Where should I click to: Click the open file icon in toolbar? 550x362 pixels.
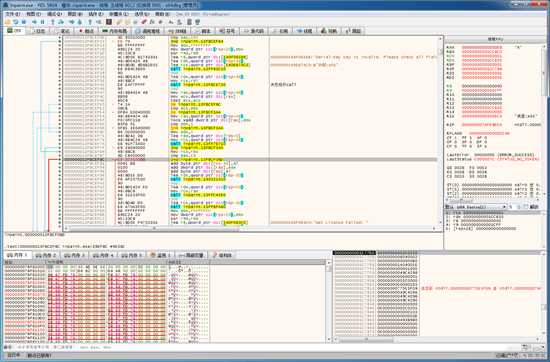click(x=7, y=22)
